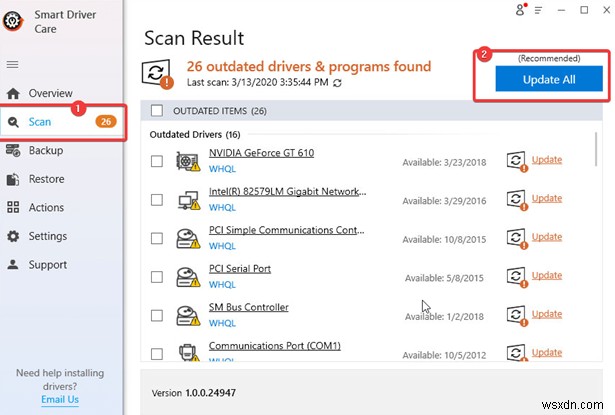Click Update link for Intel 82579LM Gigabit Network
The width and height of the screenshot is (615, 415).
coord(547,198)
